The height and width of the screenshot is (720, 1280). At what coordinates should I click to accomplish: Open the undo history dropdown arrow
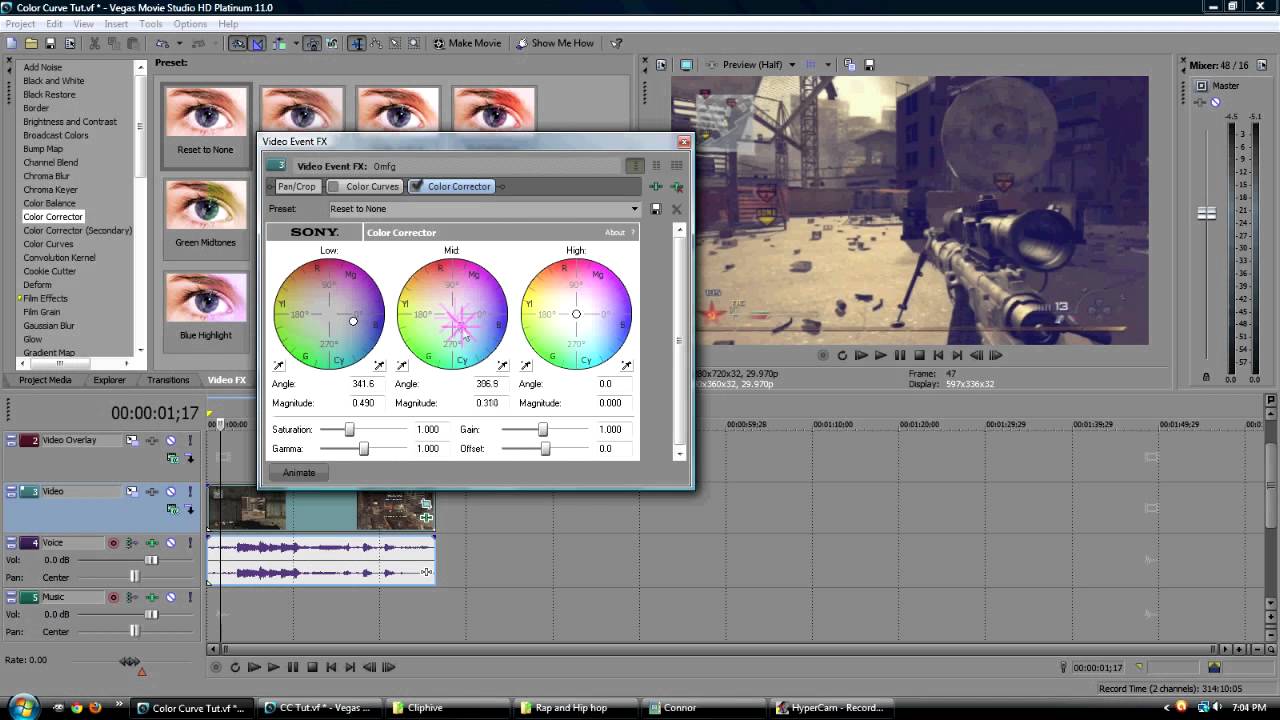click(x=179, y=43)
